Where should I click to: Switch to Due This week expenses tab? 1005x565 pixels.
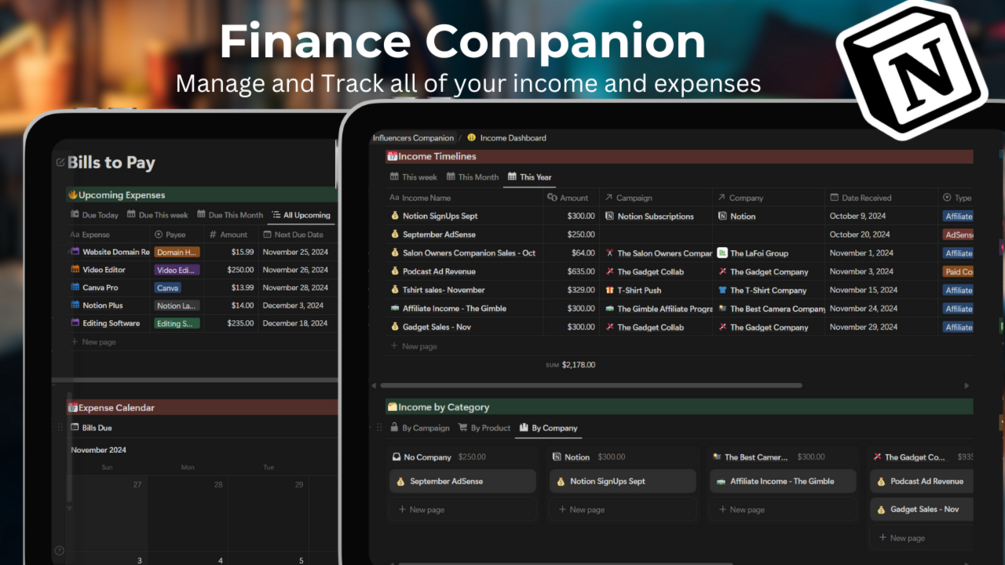(157, 215)
